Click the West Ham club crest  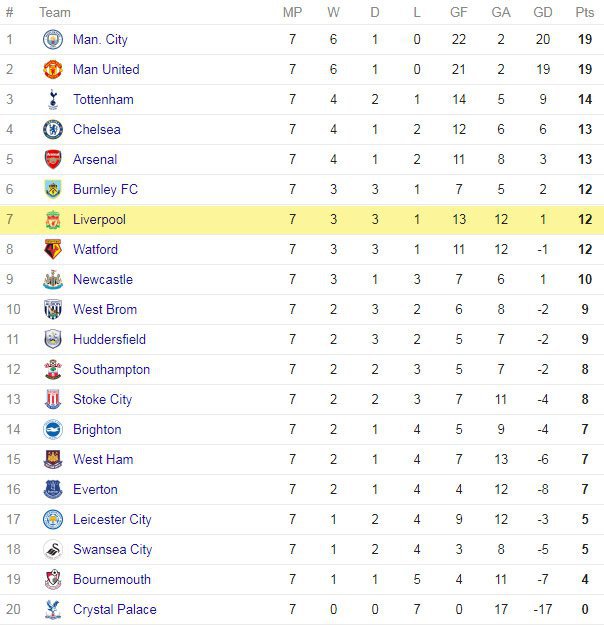pyautogui.click(x=53, y=460)
